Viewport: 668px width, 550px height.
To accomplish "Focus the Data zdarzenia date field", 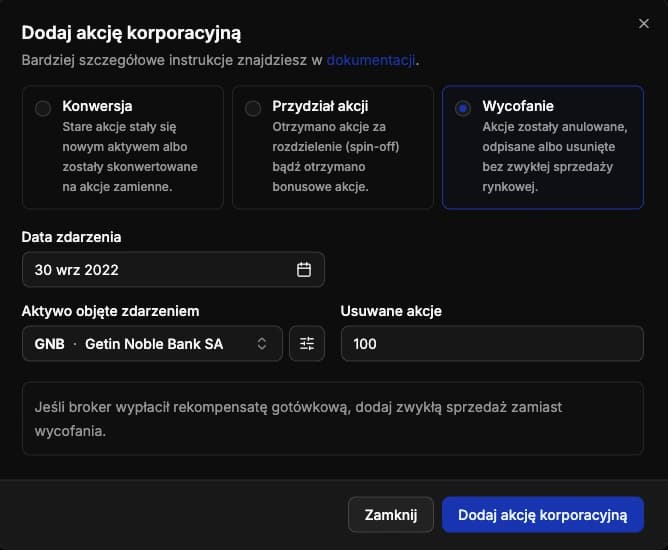I will tap(173, 269).
